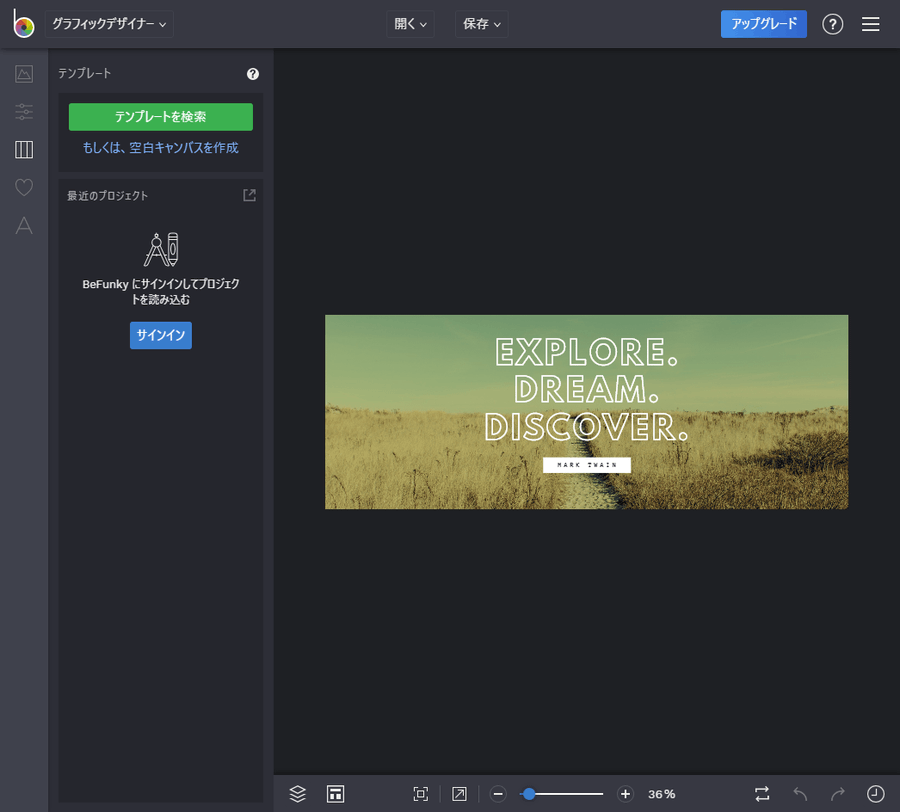Image resolution: width=900 pixels, height=812 pixels.
Task: Click the 36% zoom percentage value
Action: [661, 794]
